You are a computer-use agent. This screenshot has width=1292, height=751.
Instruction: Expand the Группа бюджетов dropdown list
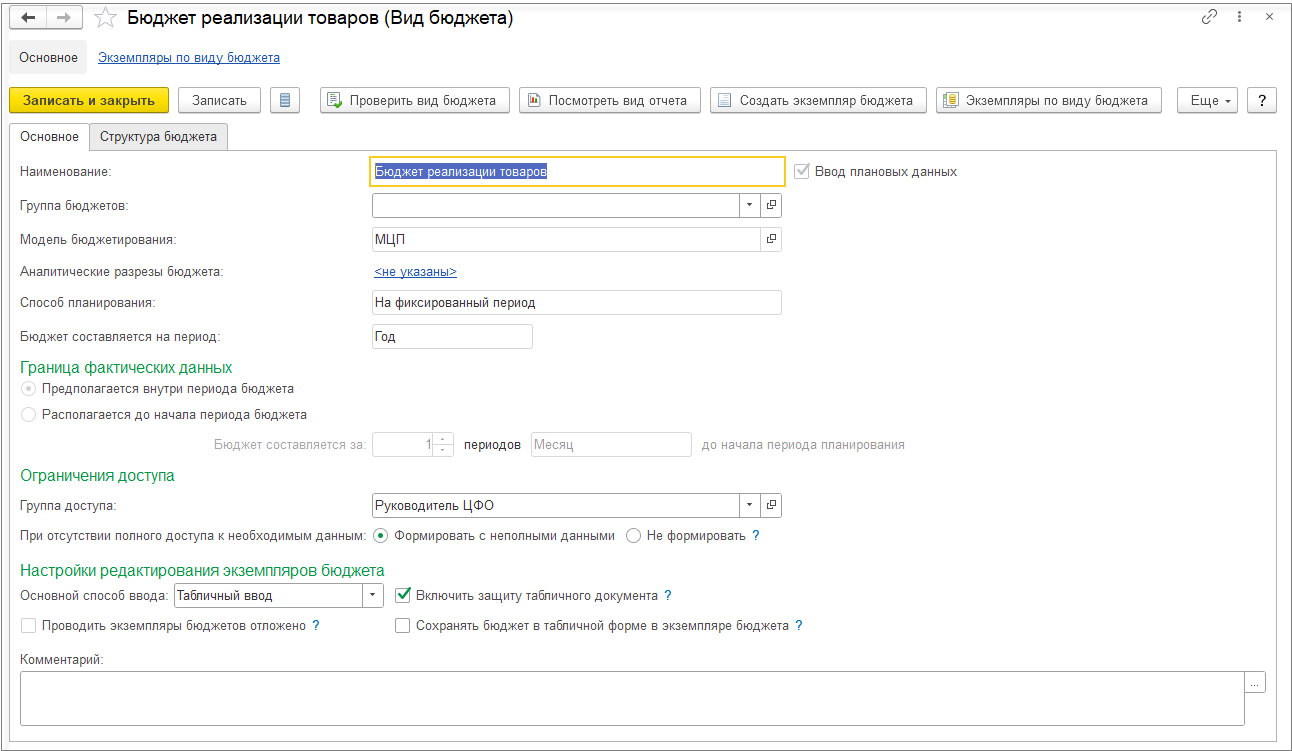pyautogui.click(x=750, y=205)
